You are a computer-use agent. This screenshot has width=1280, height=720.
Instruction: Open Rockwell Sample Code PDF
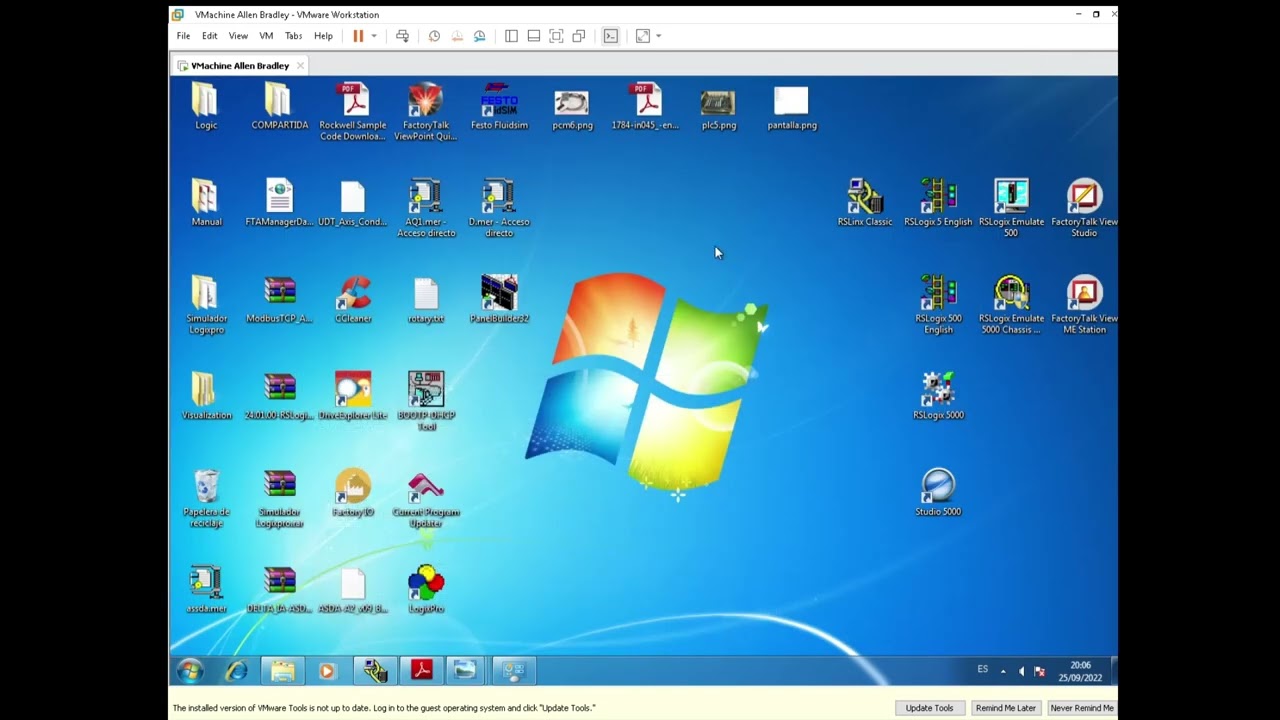click(352, 112)
